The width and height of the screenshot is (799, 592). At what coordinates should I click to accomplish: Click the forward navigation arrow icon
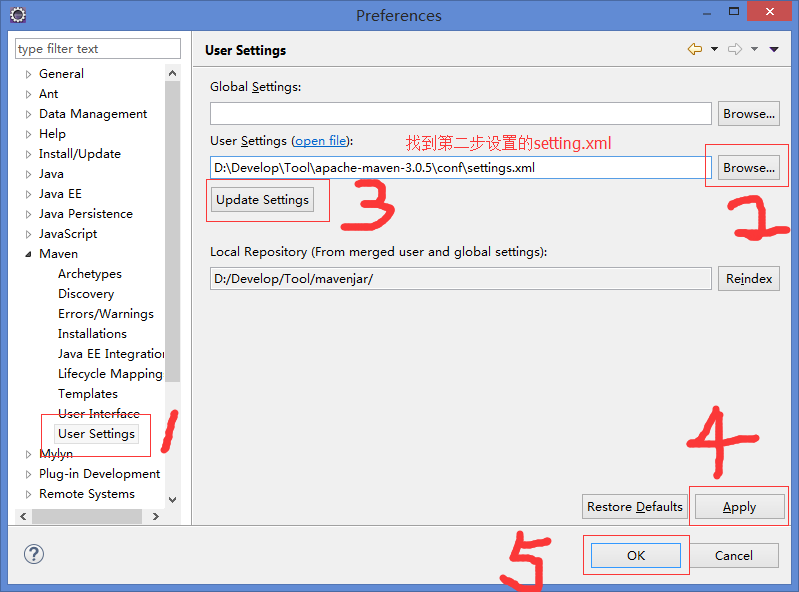click(735, 49)
